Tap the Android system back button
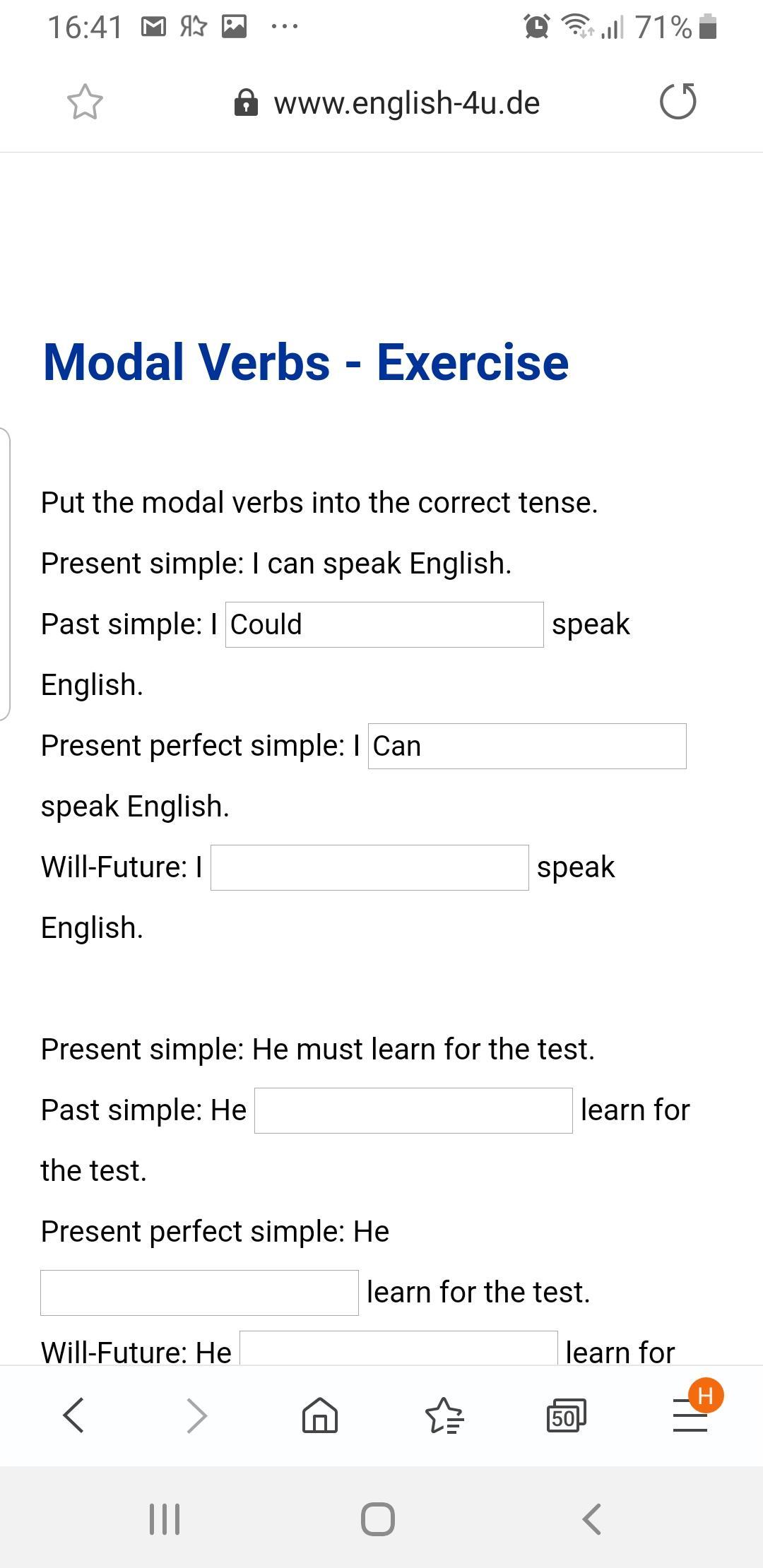Screen dimensions: 763x1568 coord(592,1519)
